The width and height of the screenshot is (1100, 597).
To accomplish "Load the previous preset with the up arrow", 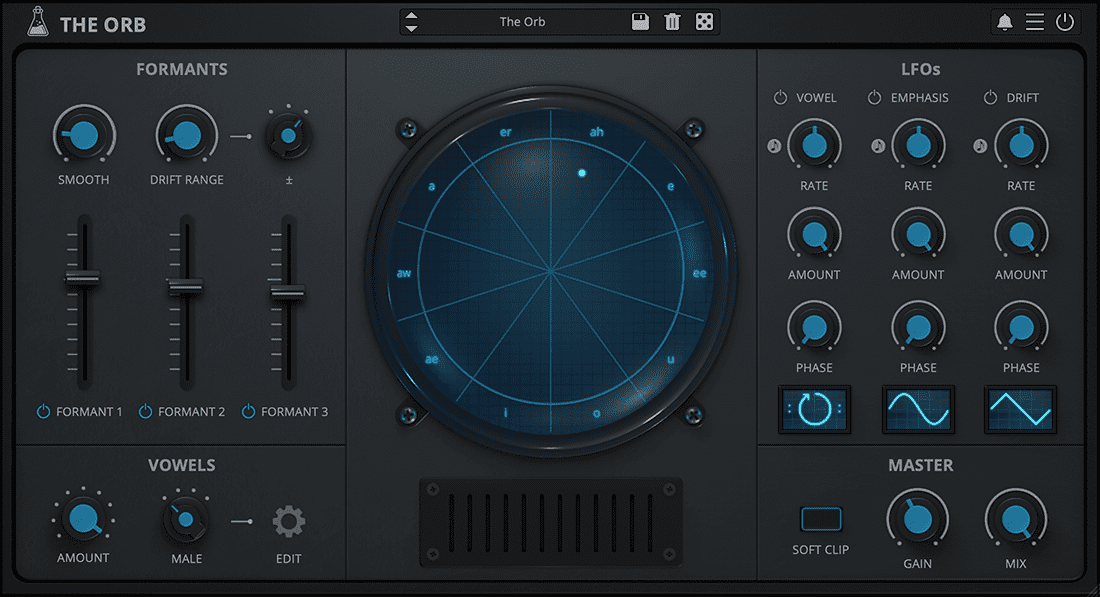I will tap(411, 15).
